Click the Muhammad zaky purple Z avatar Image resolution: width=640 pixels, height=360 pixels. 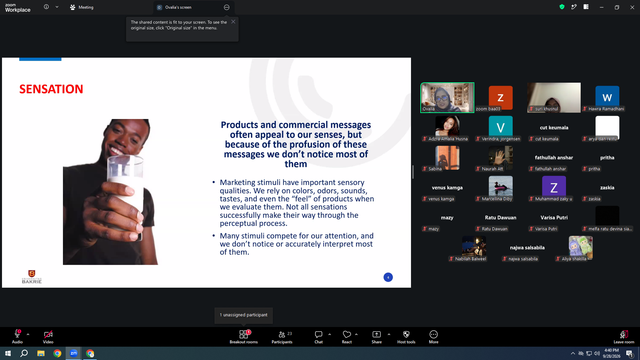[554, 187]
